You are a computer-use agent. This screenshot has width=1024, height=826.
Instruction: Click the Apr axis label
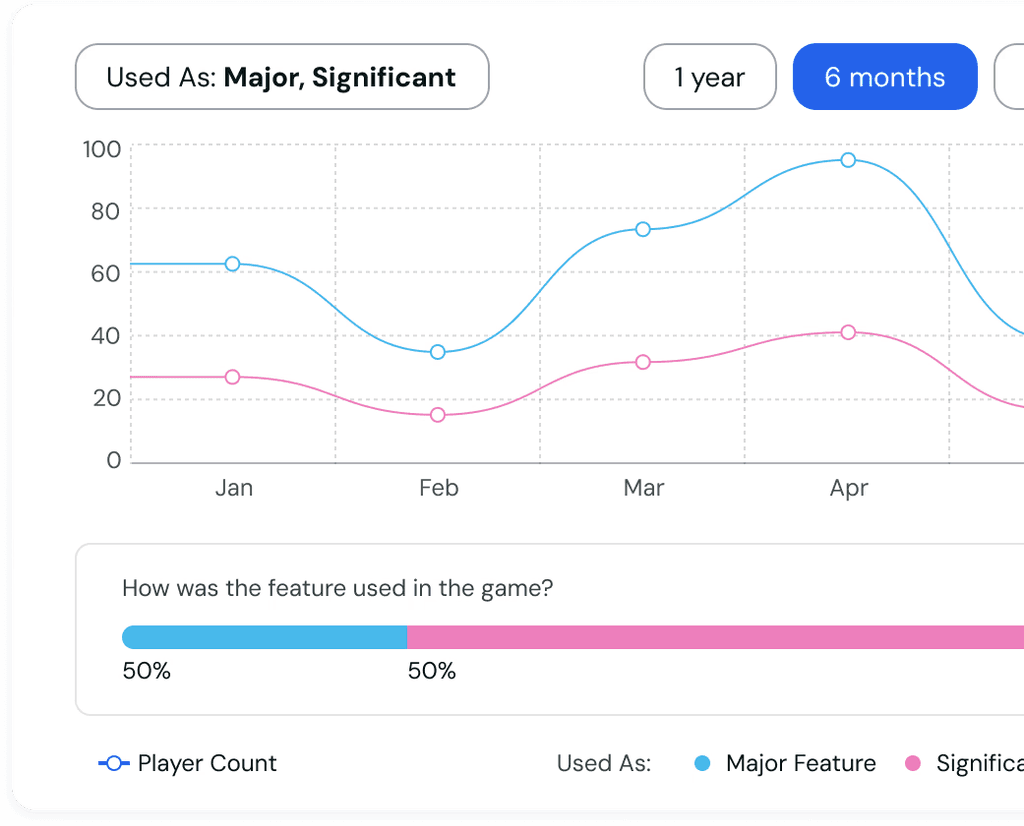coord(848,488)
